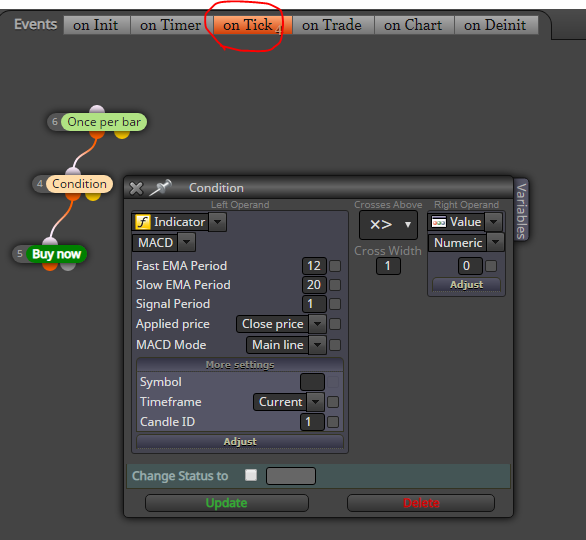Select the on Tick event tab
Image resolution: width=586 pixels, height=540 pixels.
[x=252, y=25]
